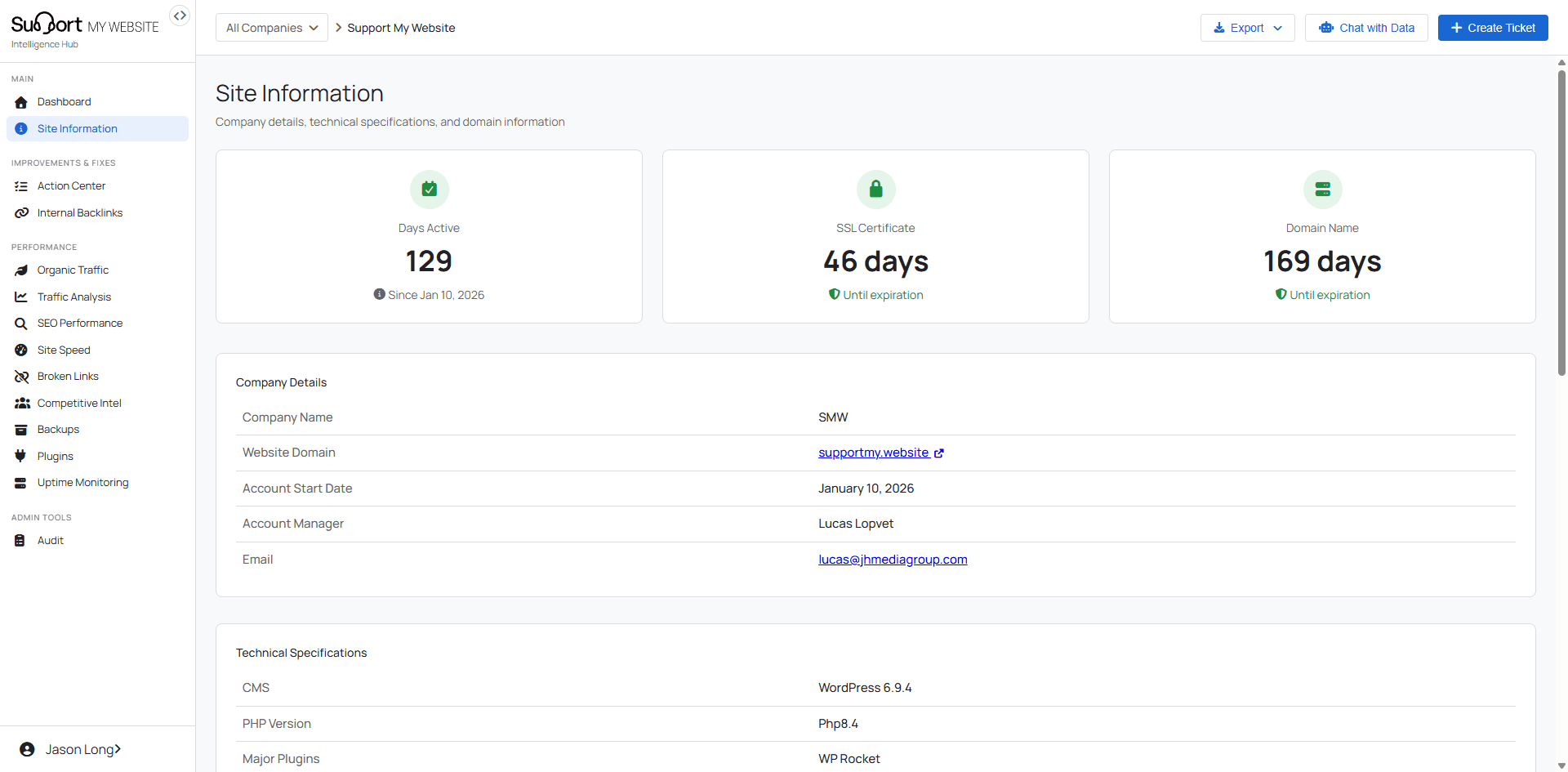Open Action Center page
1568x772 pixels.
pyautogui.click(x=97, y=186)
